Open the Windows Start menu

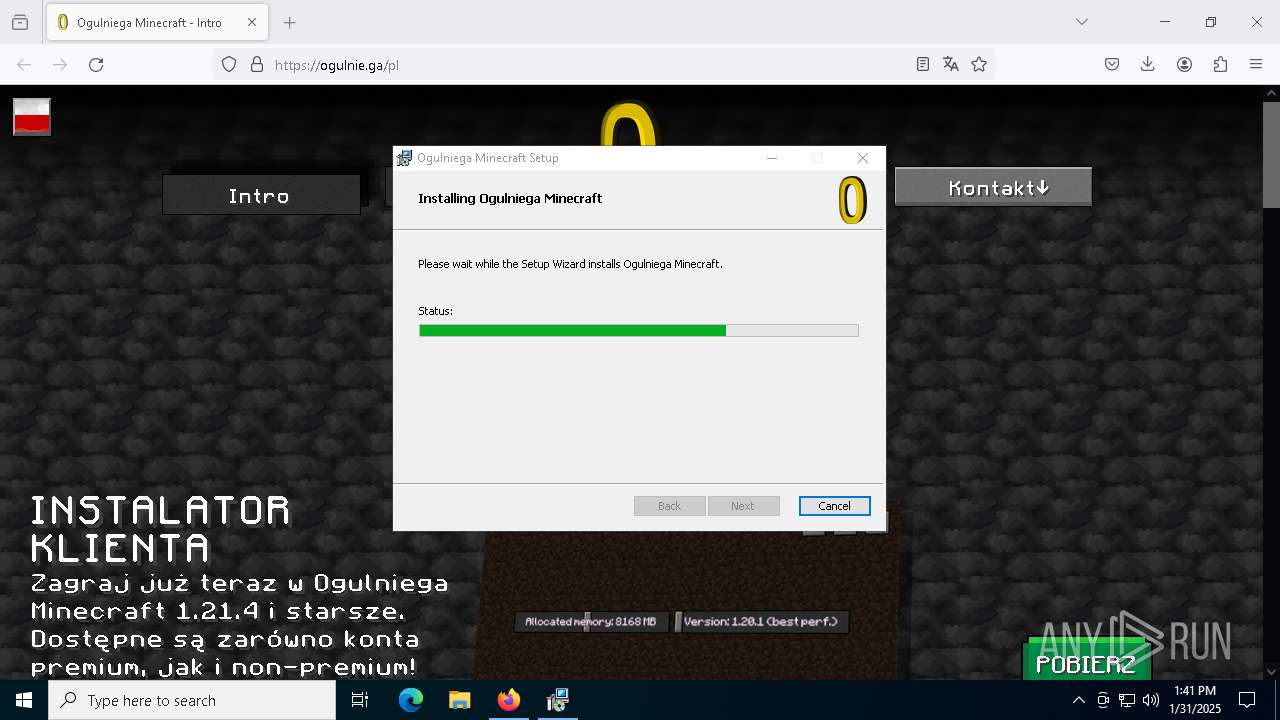click(24, 700)
